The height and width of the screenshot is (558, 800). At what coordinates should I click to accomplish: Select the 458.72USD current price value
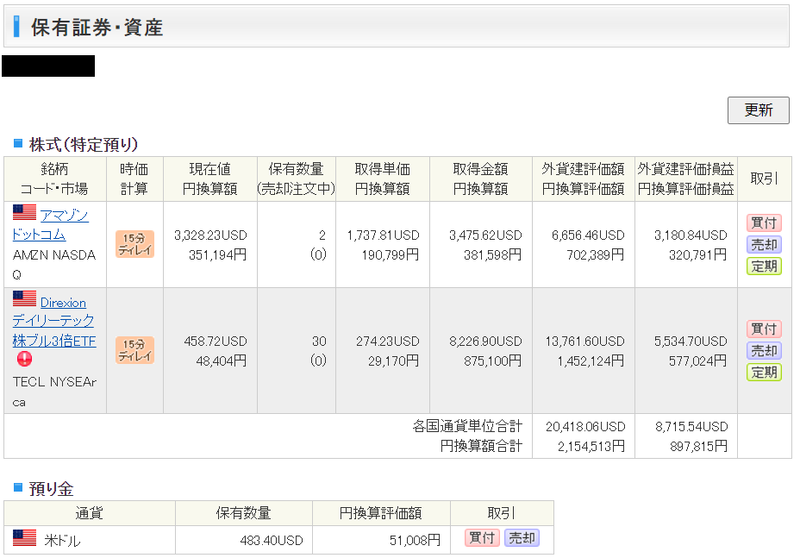point(215,341)
